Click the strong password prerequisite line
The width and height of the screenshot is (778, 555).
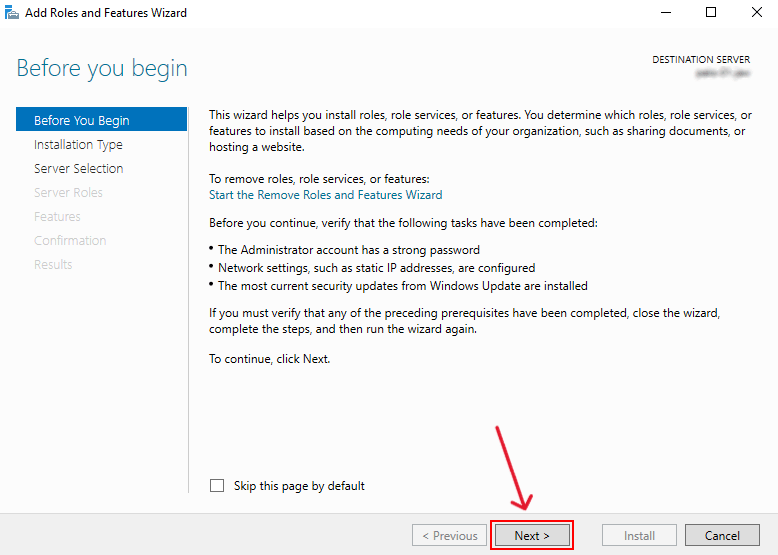[x=349, y=250]
